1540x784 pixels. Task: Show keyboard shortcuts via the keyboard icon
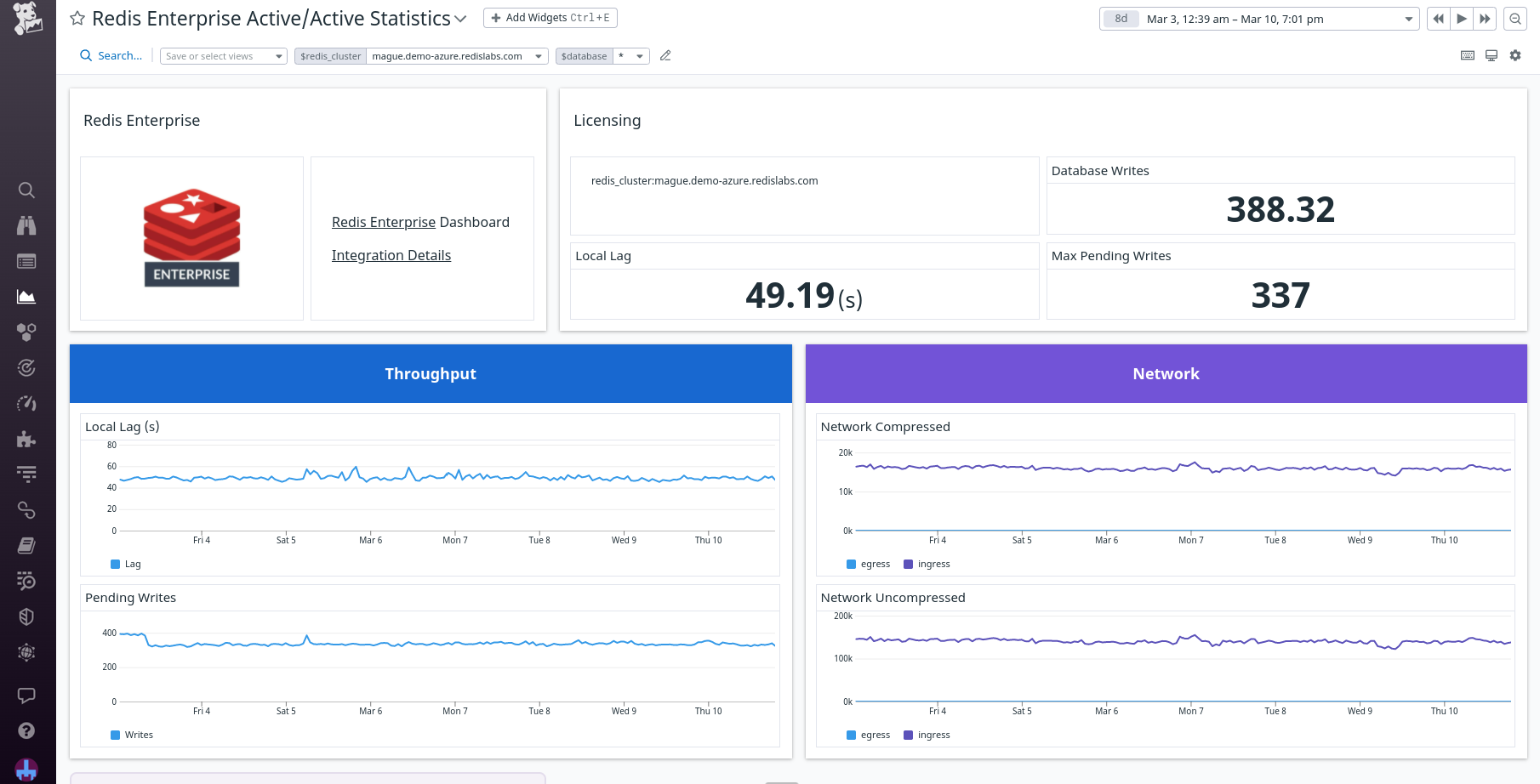(x=1467, y=55)
